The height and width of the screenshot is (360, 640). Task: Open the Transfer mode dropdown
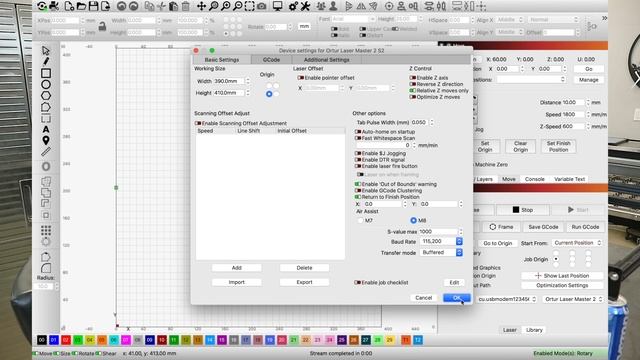point(441,253)
